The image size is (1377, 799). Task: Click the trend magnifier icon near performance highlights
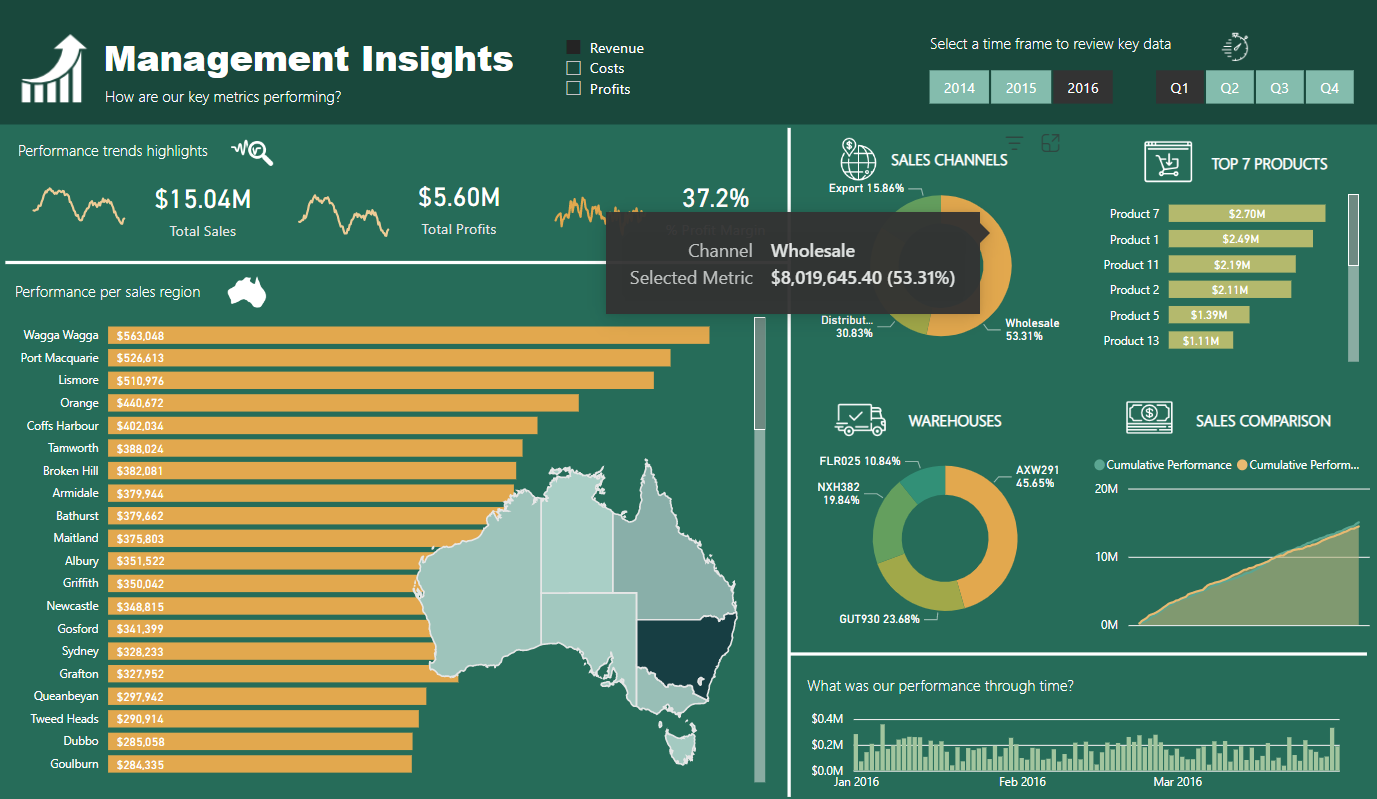point(252,151)
